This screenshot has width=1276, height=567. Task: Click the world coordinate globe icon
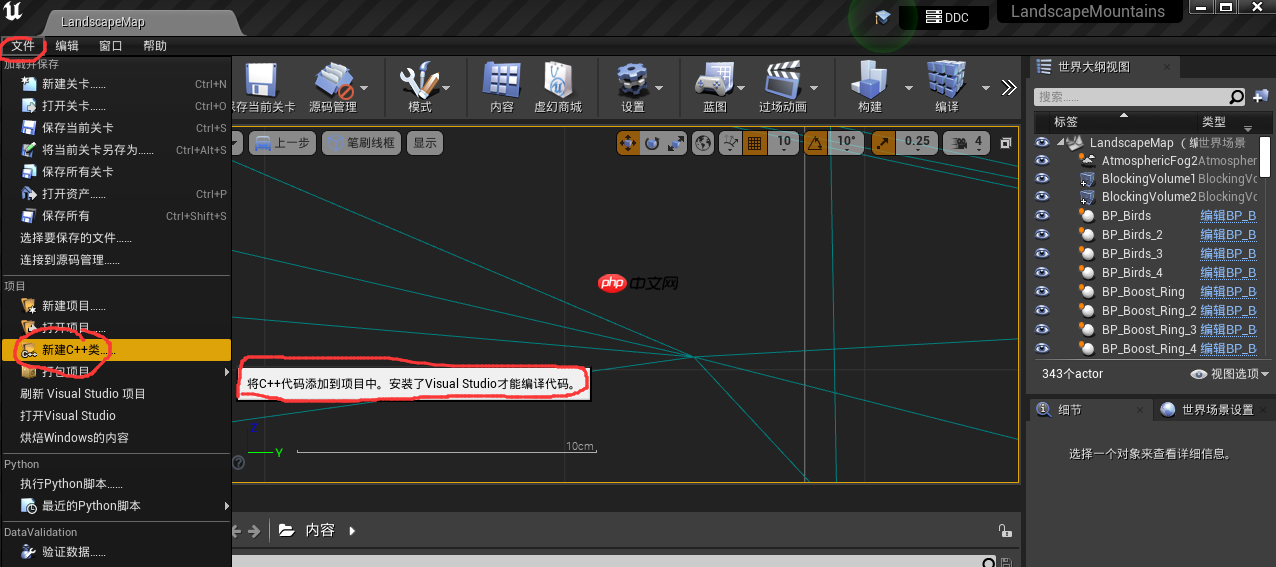pyautogui.click(x=704, y=143)
